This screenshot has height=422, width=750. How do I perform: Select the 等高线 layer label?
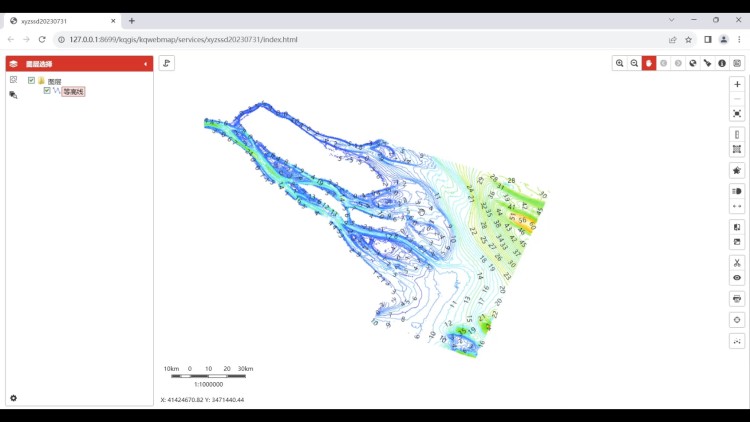pyautogui.click(x=73, y=91)
